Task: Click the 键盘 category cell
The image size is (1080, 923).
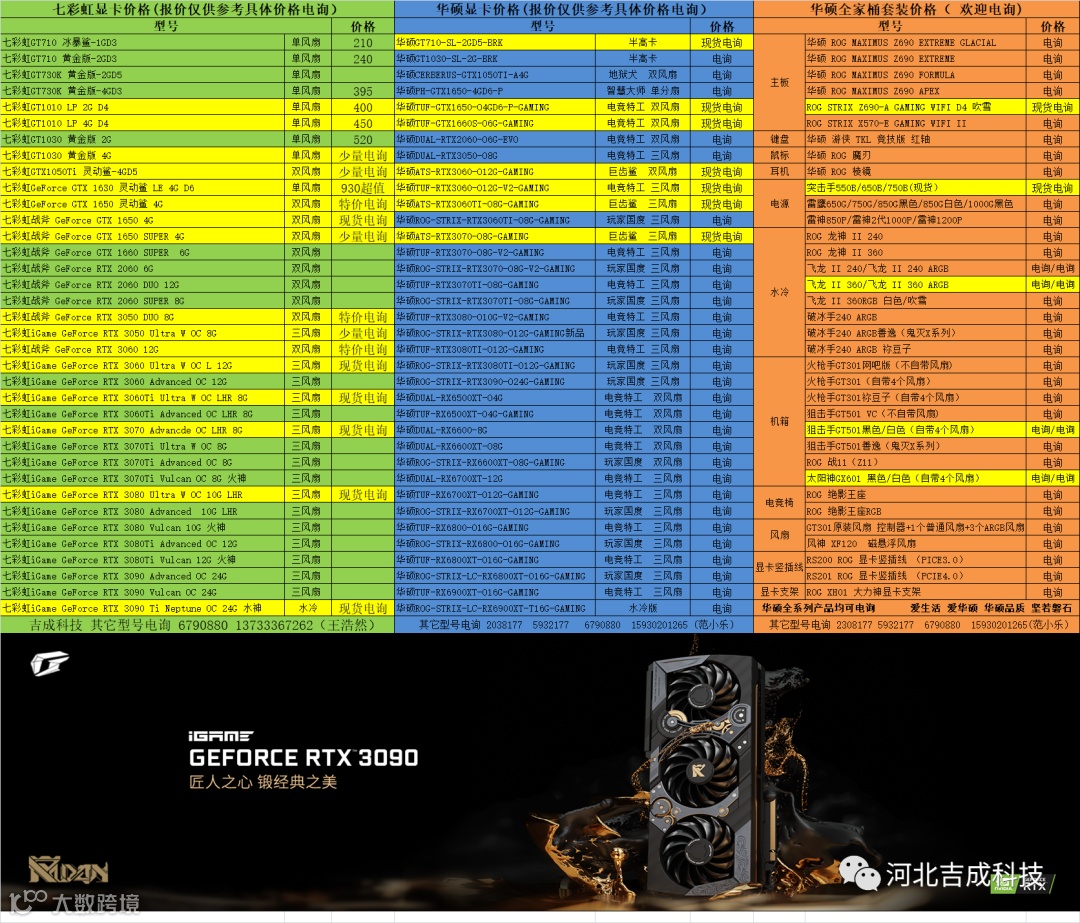Action: tap(779, 139)
